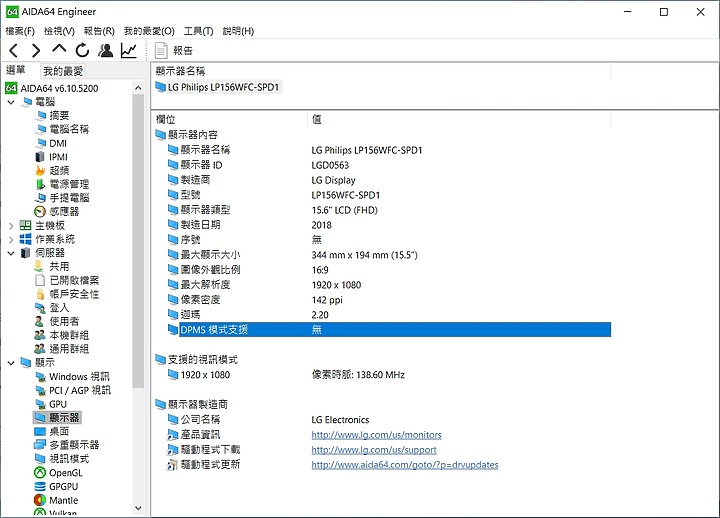Select the 桌面 desktop item
Viewport: 720px width, 518px height.
pos(52,431)
